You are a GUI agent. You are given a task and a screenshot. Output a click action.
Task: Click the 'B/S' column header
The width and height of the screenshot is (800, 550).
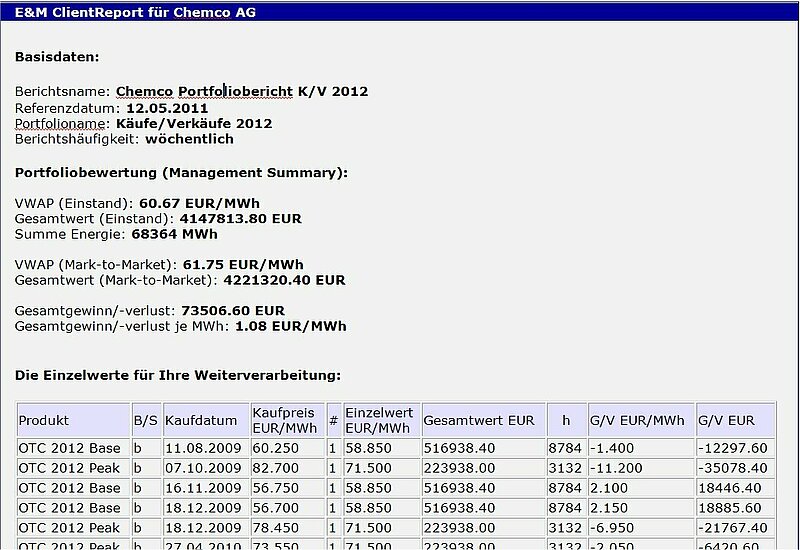click(x=146, y=420)
